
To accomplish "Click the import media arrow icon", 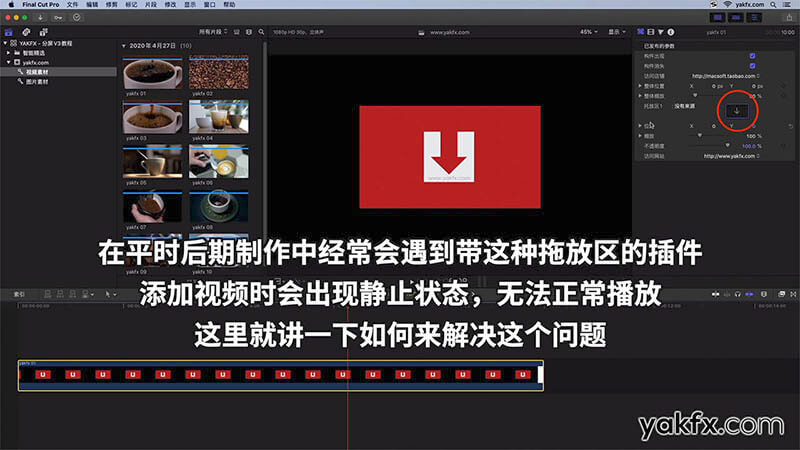I will click(40, 17).
